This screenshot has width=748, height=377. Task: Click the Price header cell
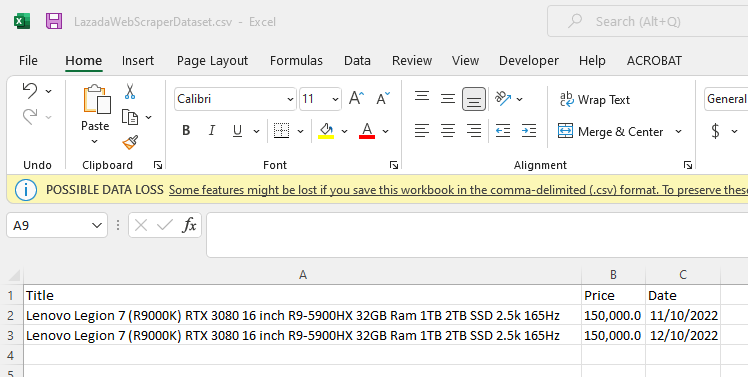(x=613, y=295)
